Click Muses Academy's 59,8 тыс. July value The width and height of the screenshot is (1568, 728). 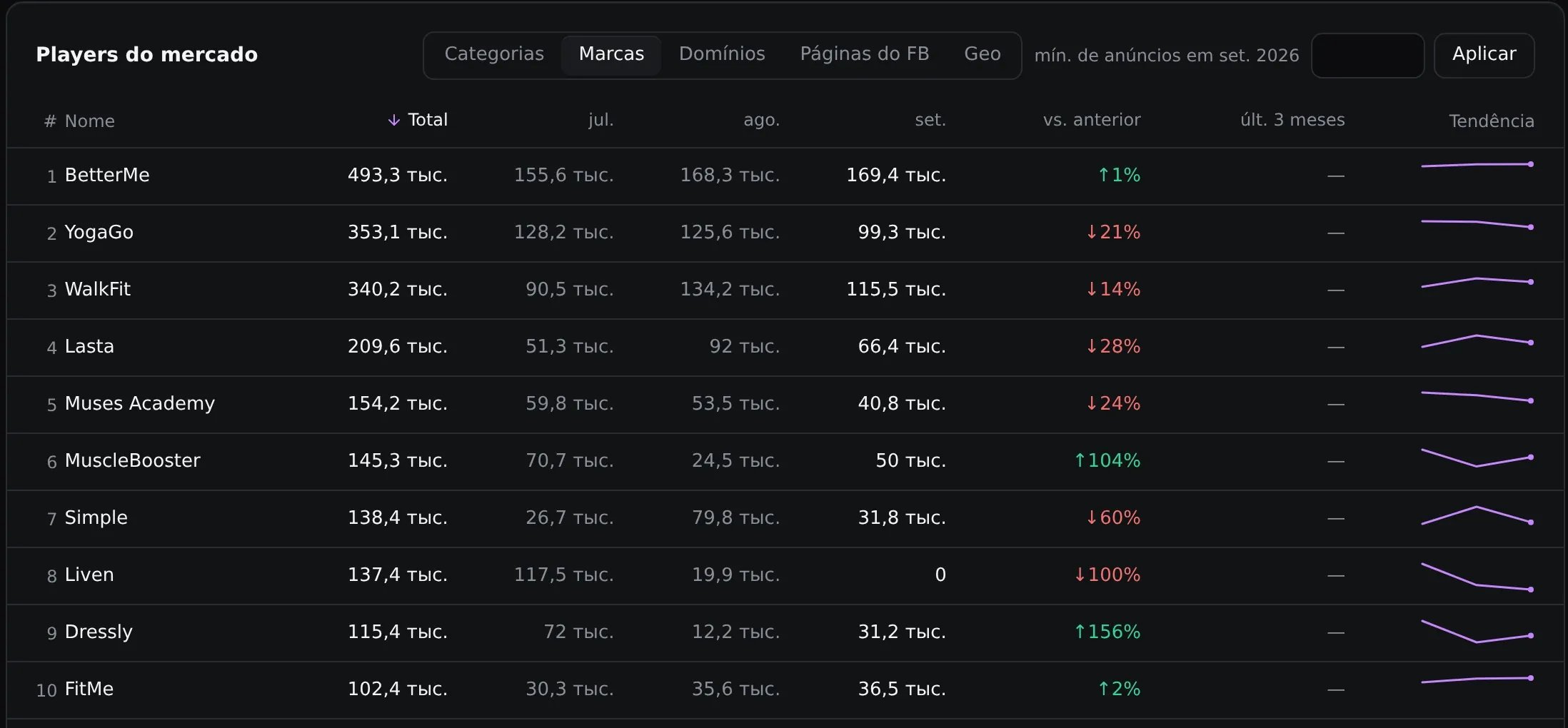[570, 403]
